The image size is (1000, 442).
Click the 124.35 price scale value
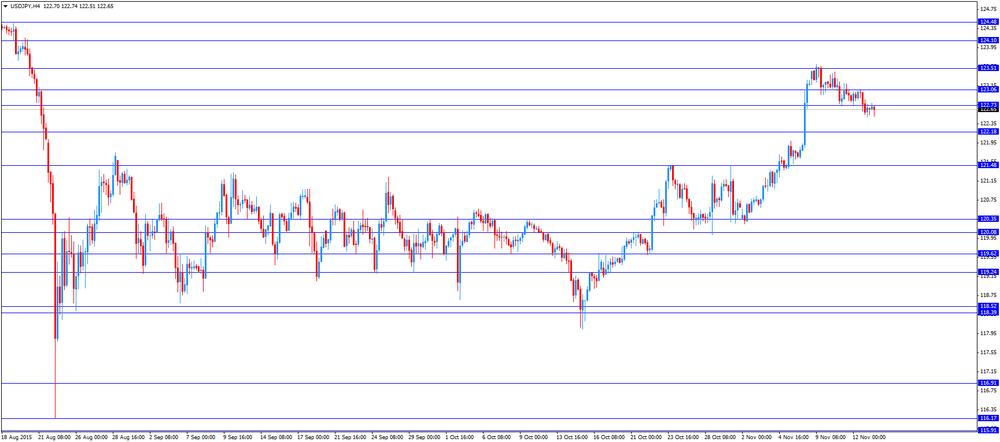(x=988, y=28)
